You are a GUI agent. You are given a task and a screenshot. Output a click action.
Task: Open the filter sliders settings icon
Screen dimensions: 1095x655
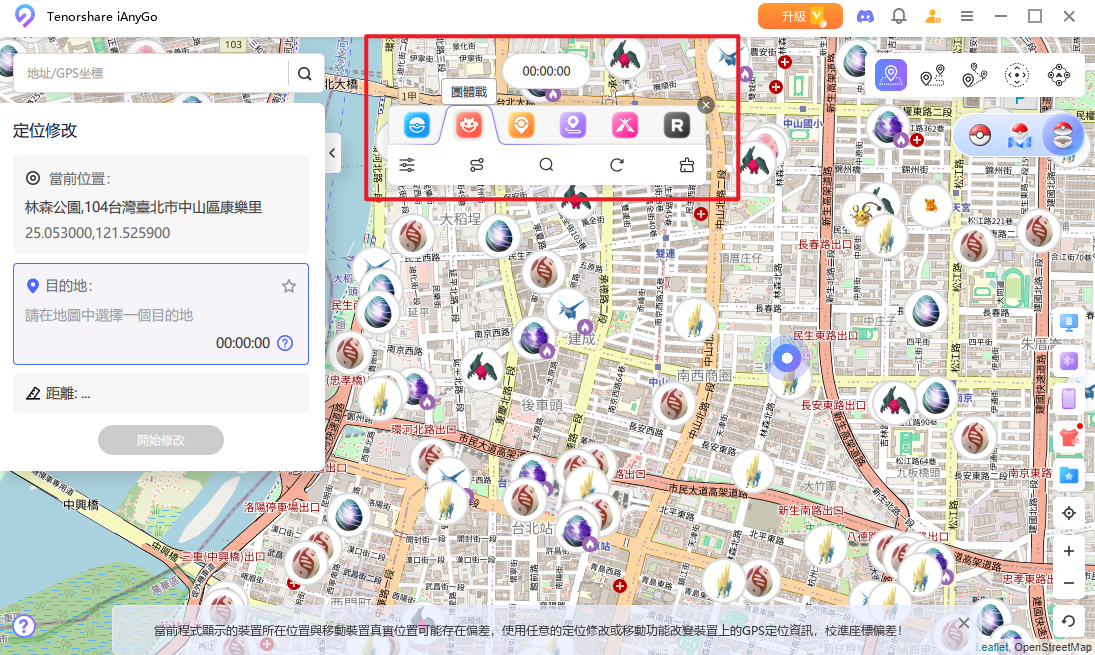coord(407,165)
